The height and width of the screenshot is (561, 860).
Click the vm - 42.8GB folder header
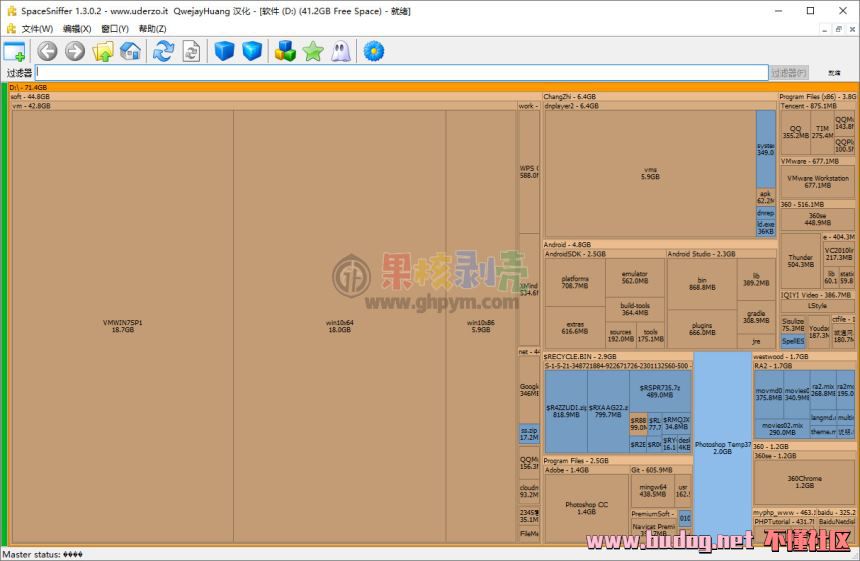coord(264,106)
